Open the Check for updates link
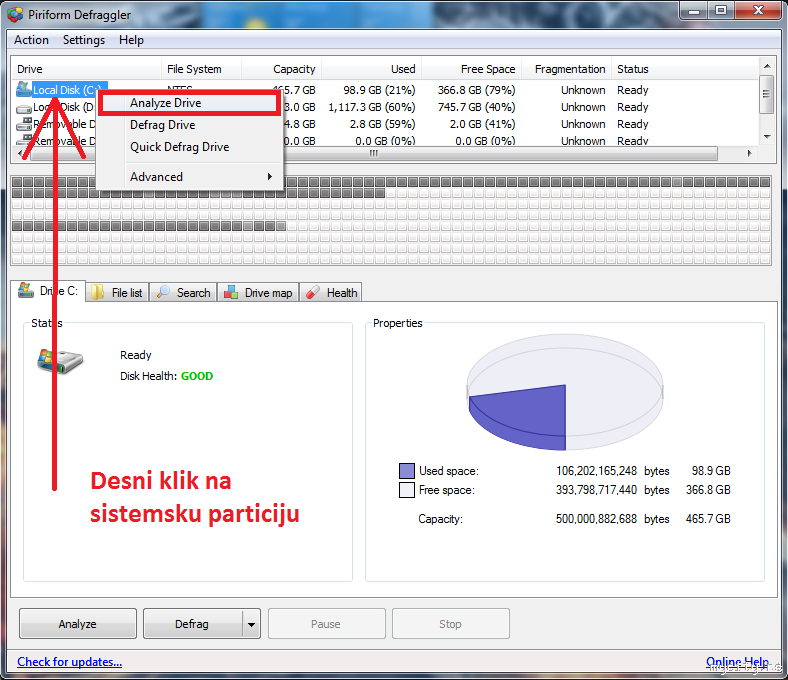788x680 pixels. pyautogui.click(x=69, y=662)
